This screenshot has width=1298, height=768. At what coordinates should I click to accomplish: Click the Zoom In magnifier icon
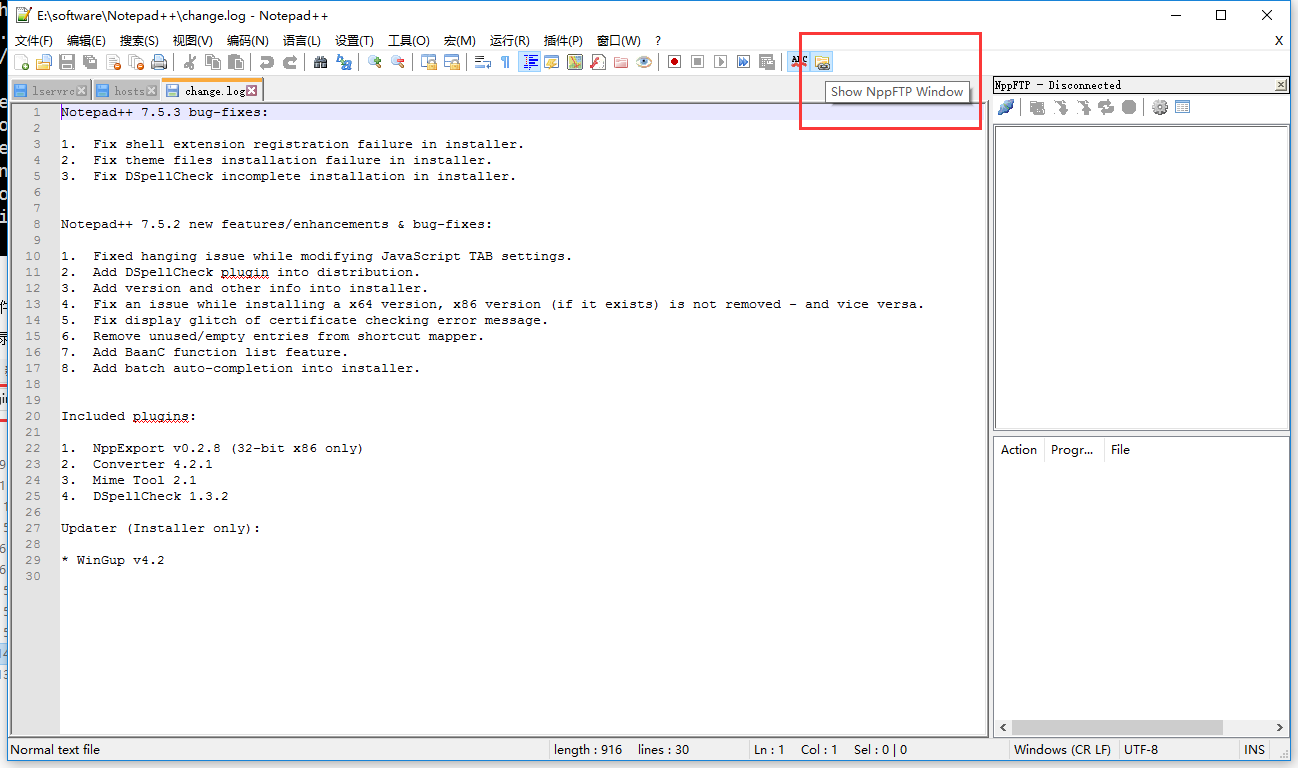(375, 62)
